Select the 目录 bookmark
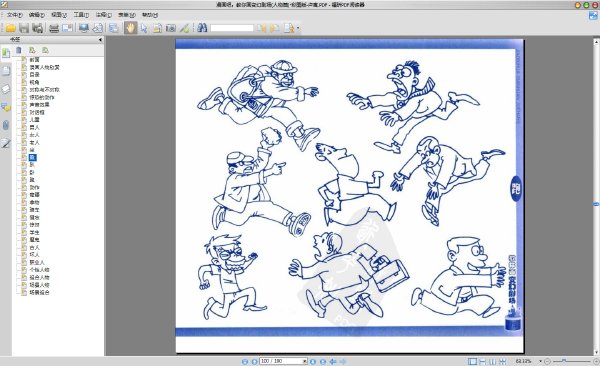The width and height of the screenshot is (600, 366). point(34,75)
